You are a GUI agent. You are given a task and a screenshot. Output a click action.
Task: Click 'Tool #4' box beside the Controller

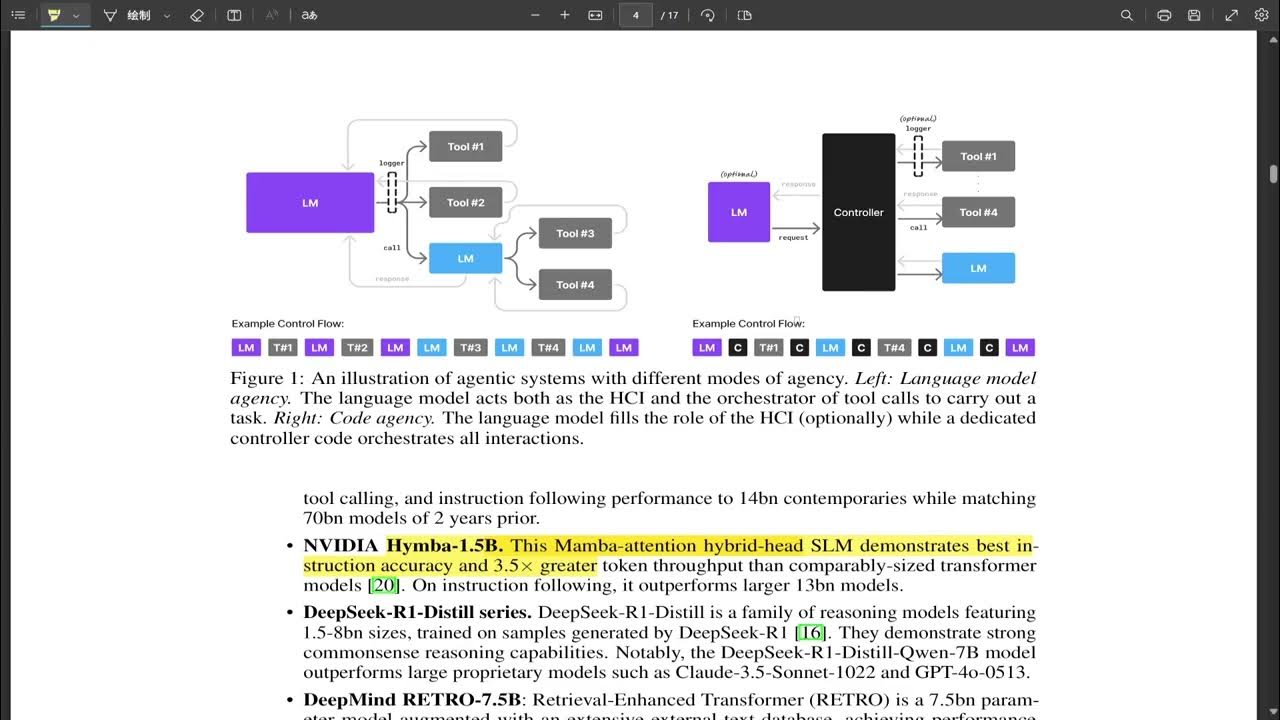coord(978,212)
